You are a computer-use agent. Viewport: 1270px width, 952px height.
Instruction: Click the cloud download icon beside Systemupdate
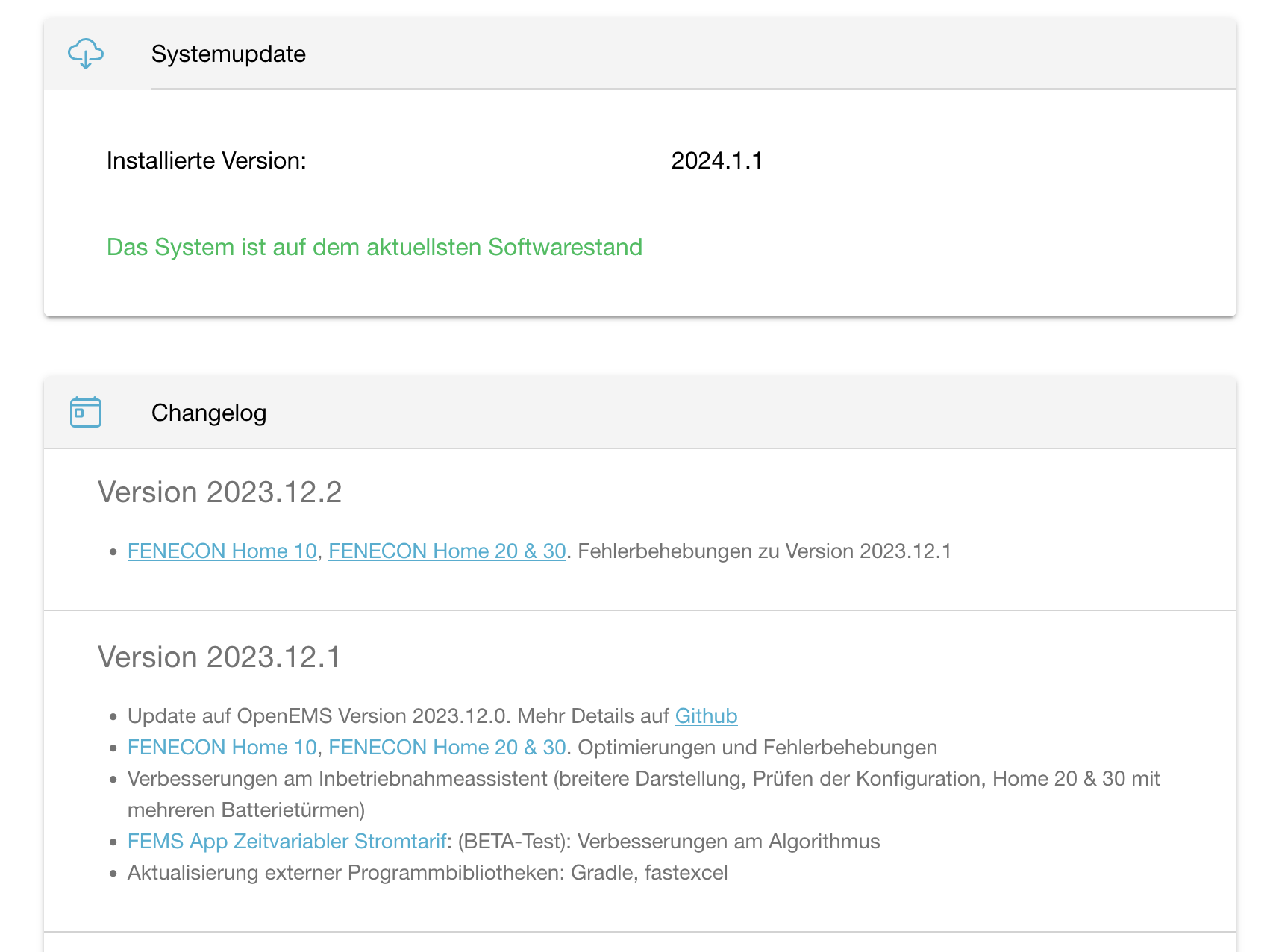click(86, 54)
